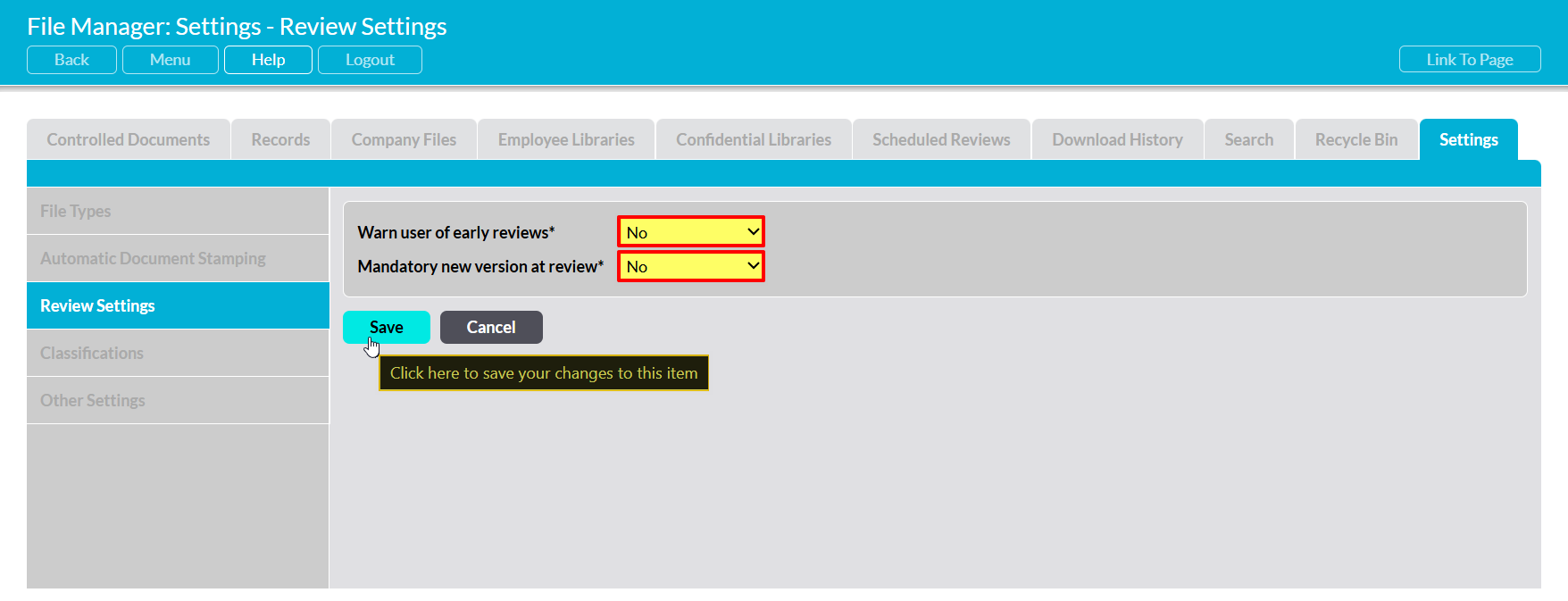The image size is (1568, 601).
Task: Open the Confidential Libraries tab
Action: (754, 139)
